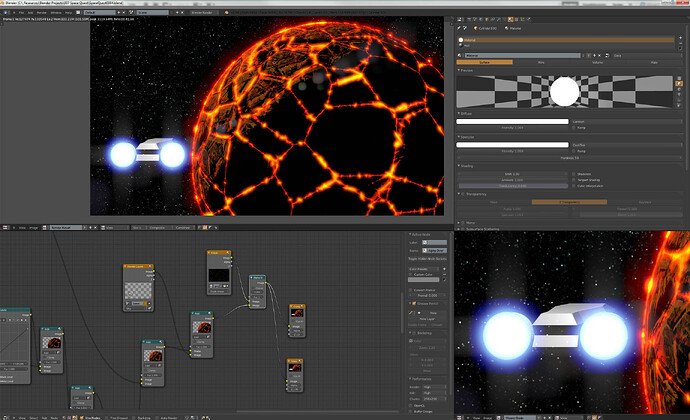Open the Help menu
The image size is (690, 420).
68,12
